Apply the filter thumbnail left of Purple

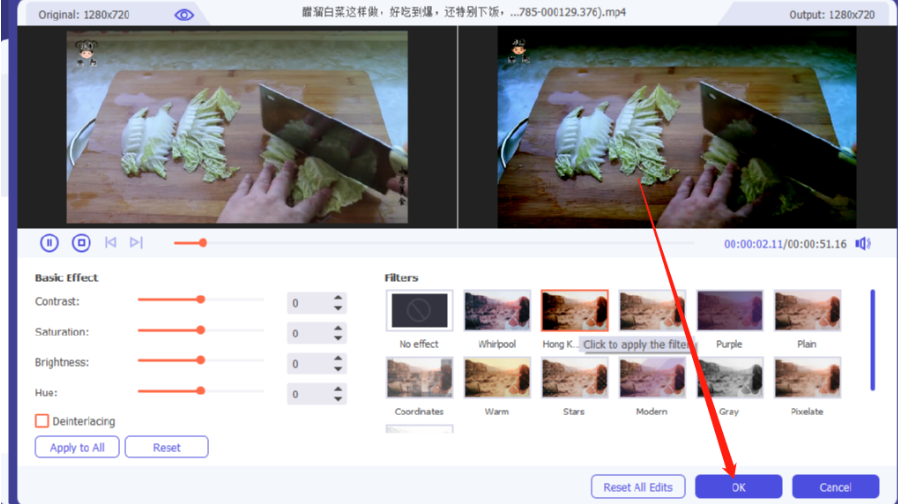[x=652, y=310]
